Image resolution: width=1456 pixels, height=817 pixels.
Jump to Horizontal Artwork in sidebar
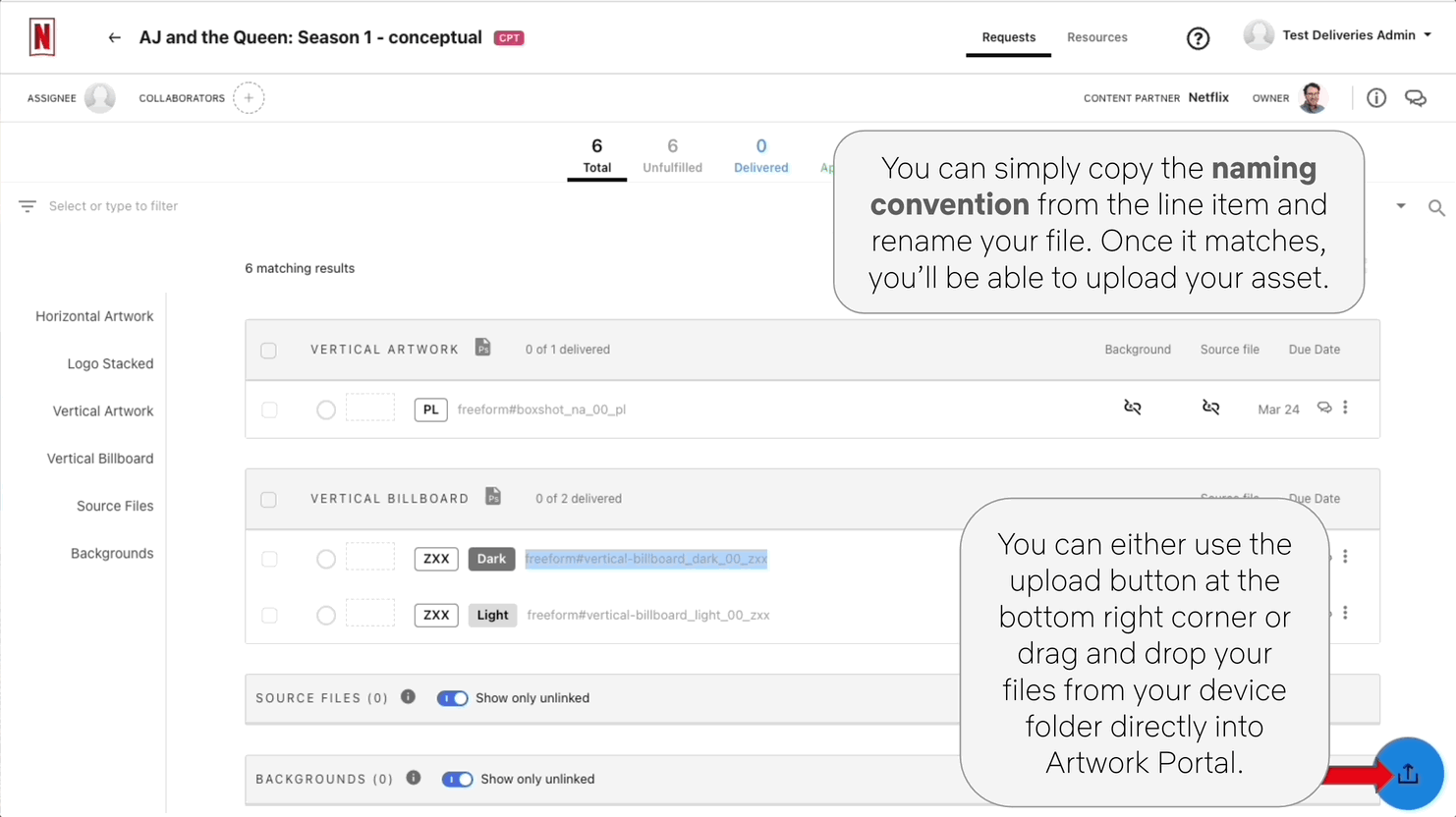94,316
